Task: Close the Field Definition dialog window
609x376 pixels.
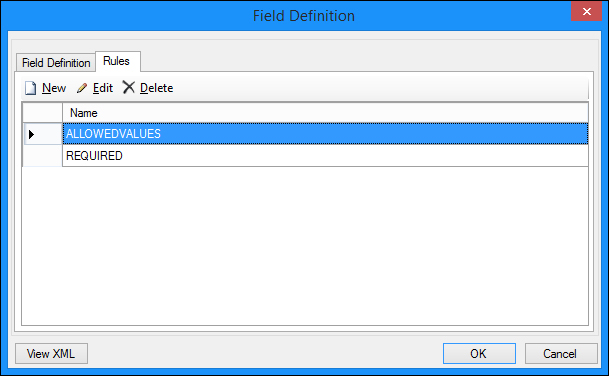Action: tap(586, 11)
